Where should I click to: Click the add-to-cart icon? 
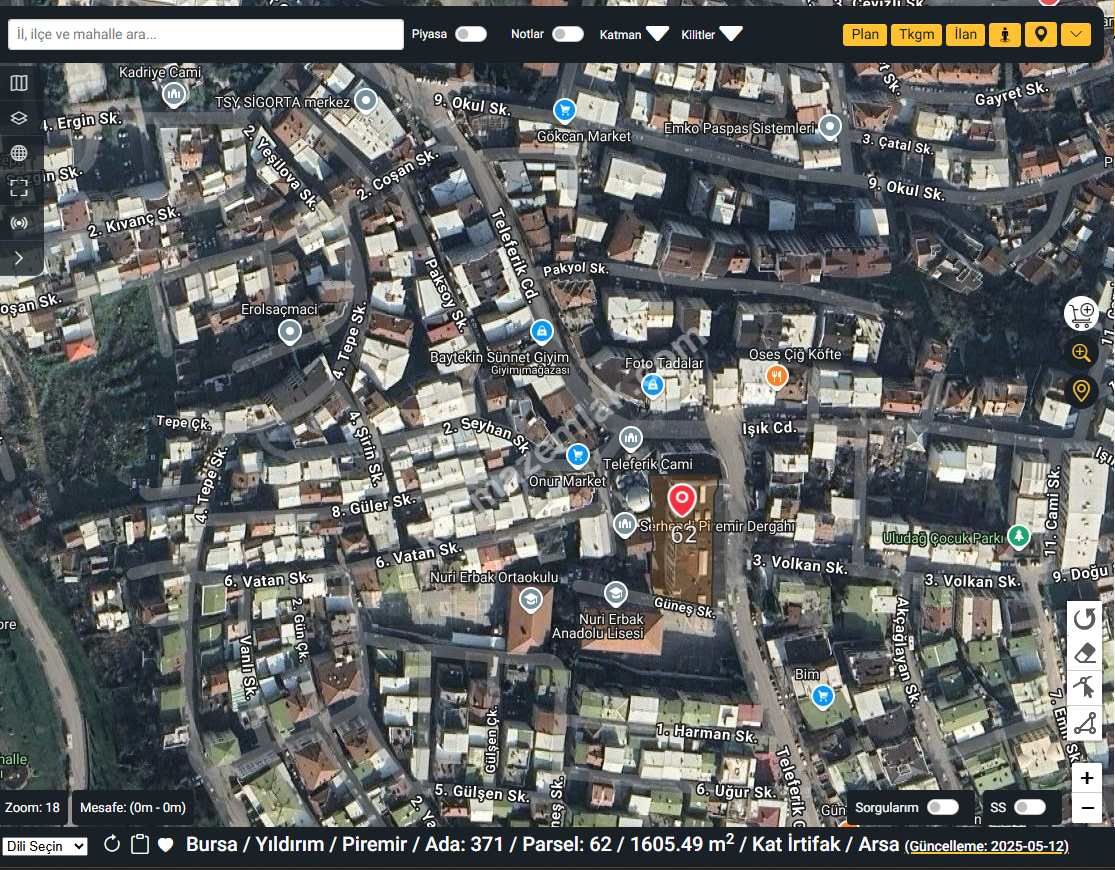click(1080, 313)
